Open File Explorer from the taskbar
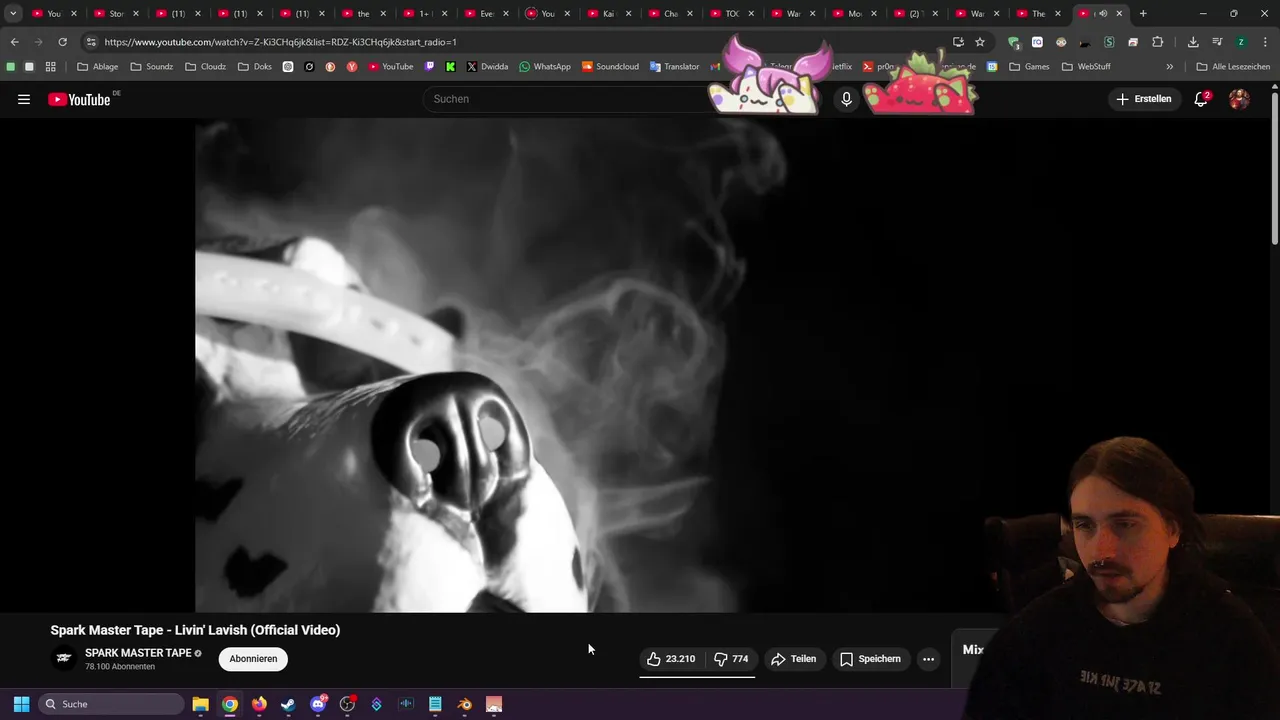 pyautogui.click(x=200, y=704)
